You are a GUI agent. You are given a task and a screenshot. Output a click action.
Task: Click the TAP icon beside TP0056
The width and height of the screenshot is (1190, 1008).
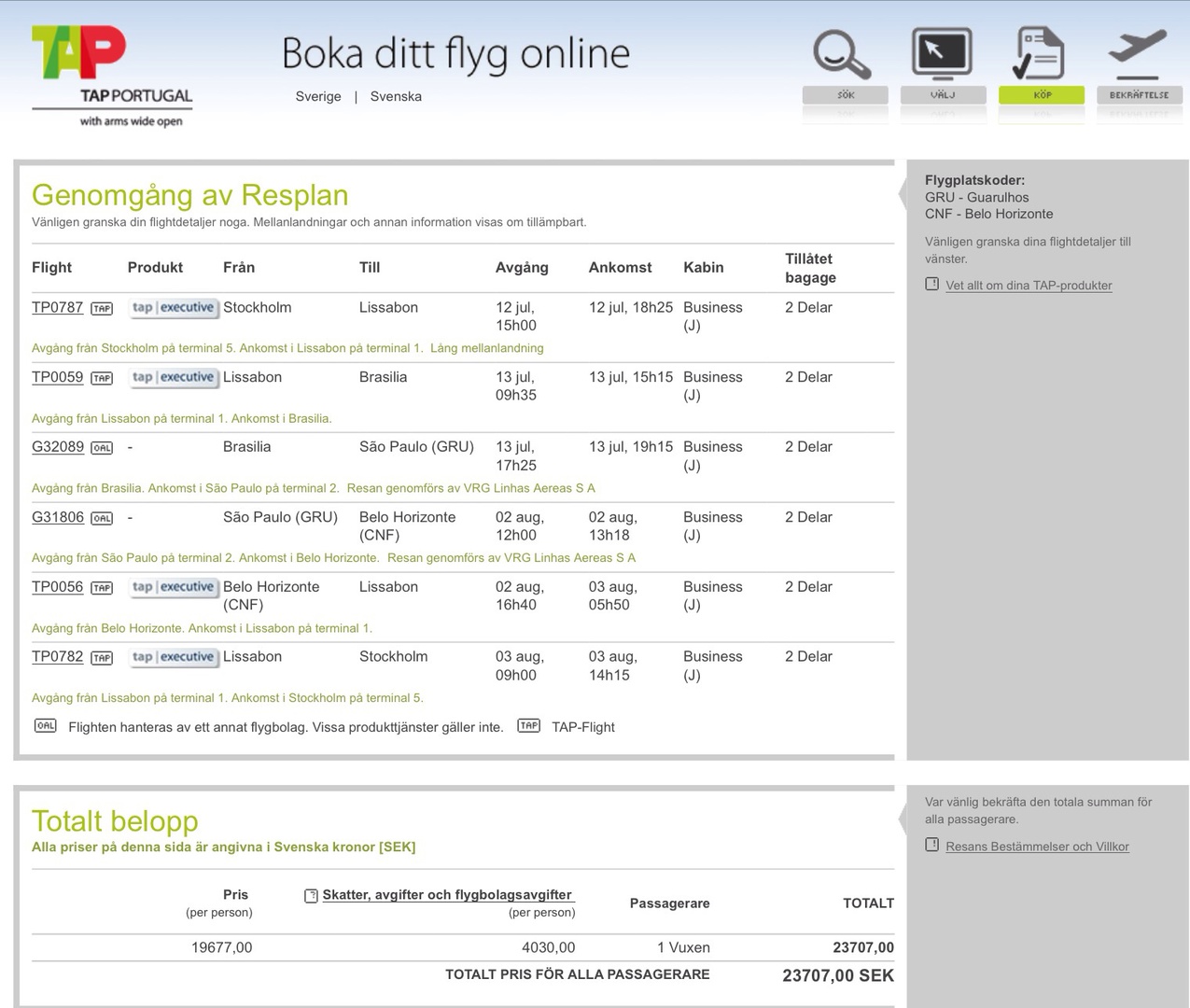click(x=102, y=588)
